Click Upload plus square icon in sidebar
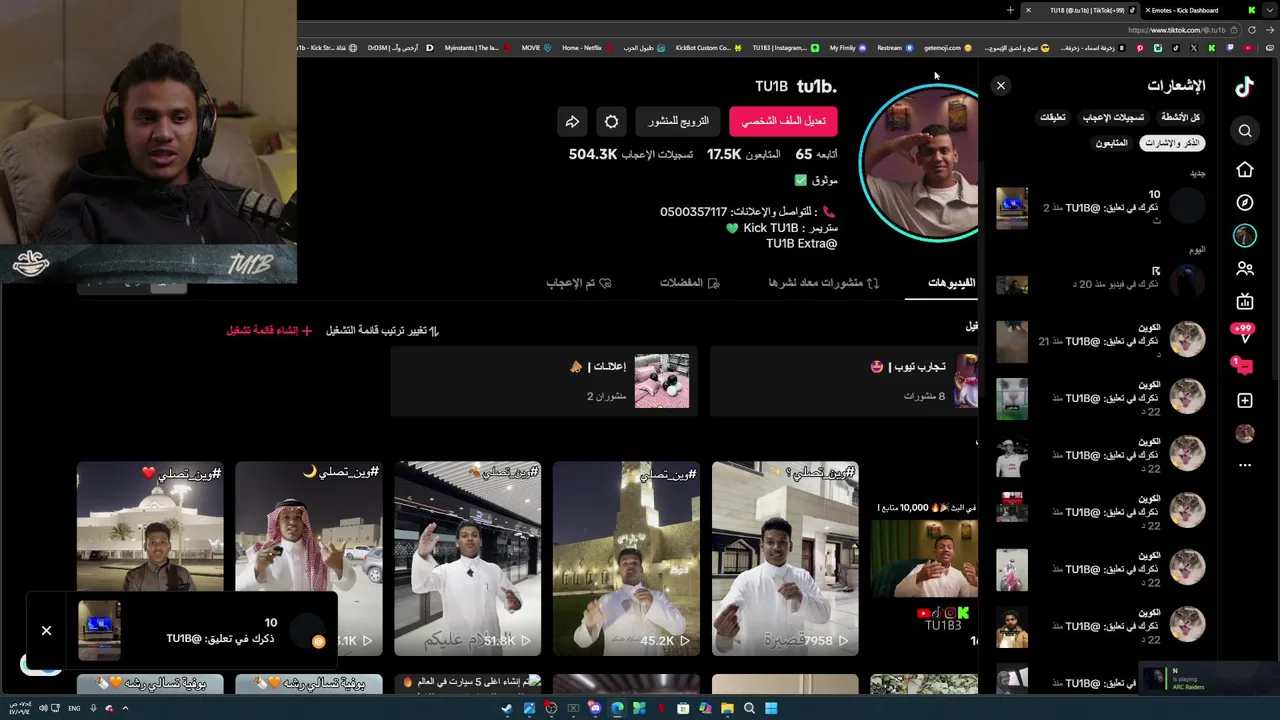This screenshot has width=1280, height=720. (1245, 400)
